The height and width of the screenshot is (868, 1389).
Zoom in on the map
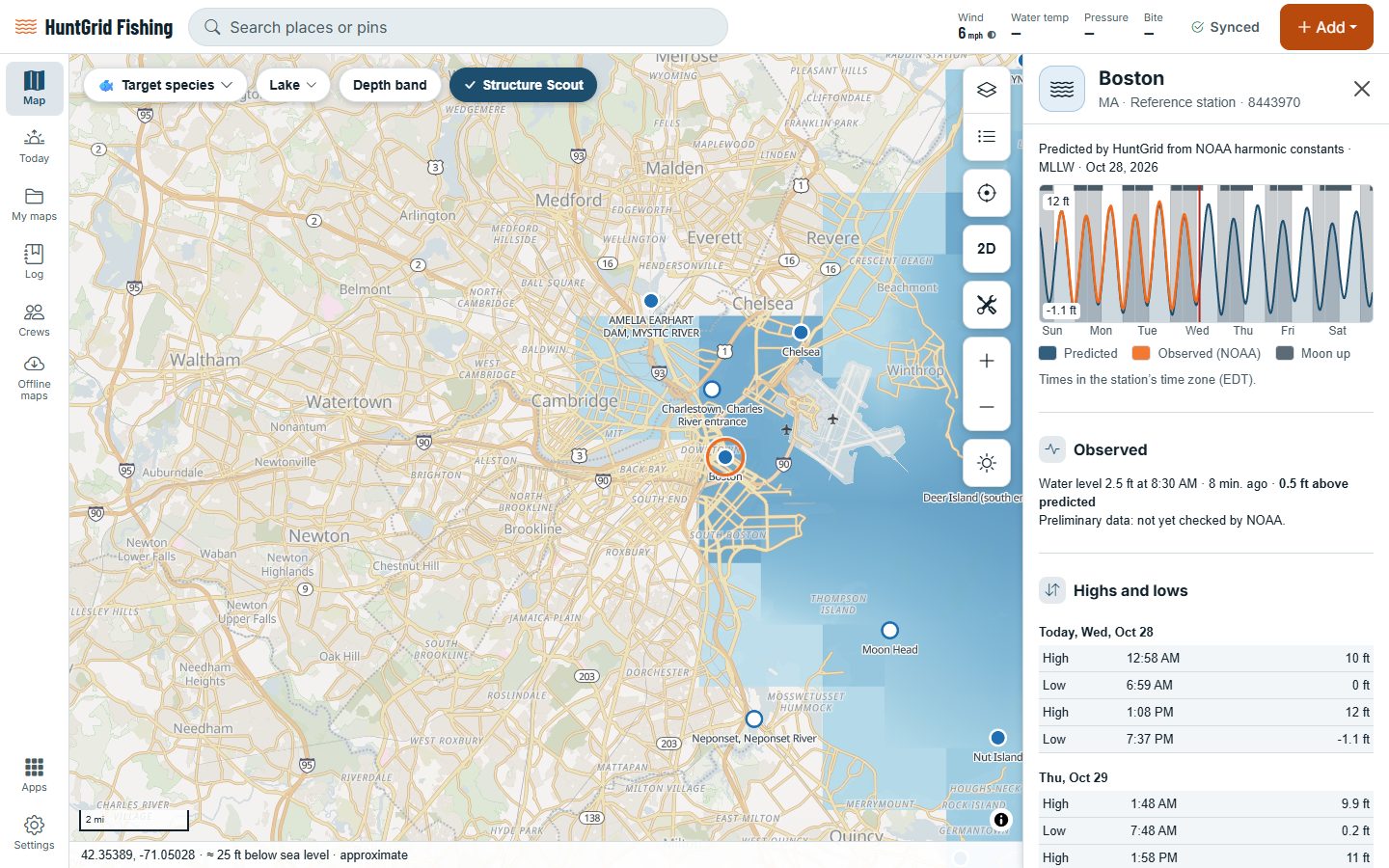coord(987,361)
